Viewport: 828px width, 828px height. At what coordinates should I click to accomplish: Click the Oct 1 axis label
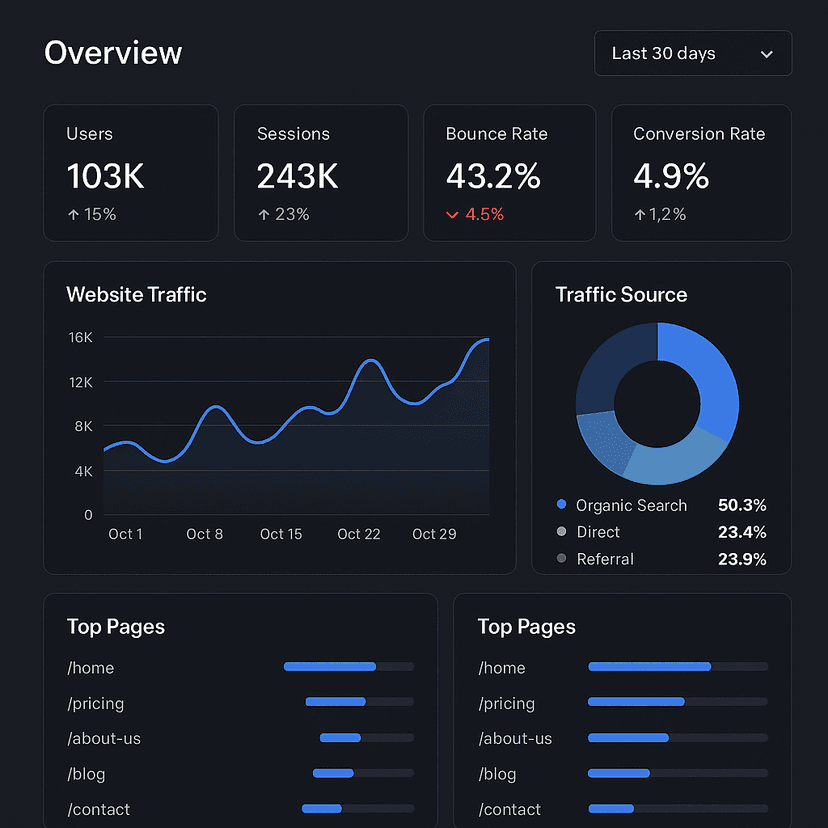click(x=125, y=534)
